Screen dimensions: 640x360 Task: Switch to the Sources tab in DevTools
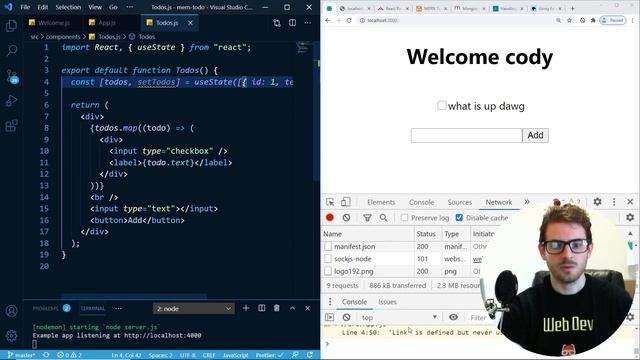click(x=460, y=202)
